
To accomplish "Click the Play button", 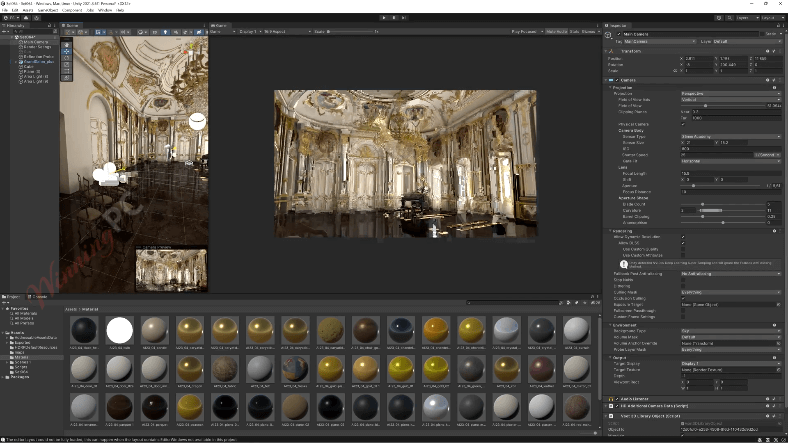I will point(384,18).
